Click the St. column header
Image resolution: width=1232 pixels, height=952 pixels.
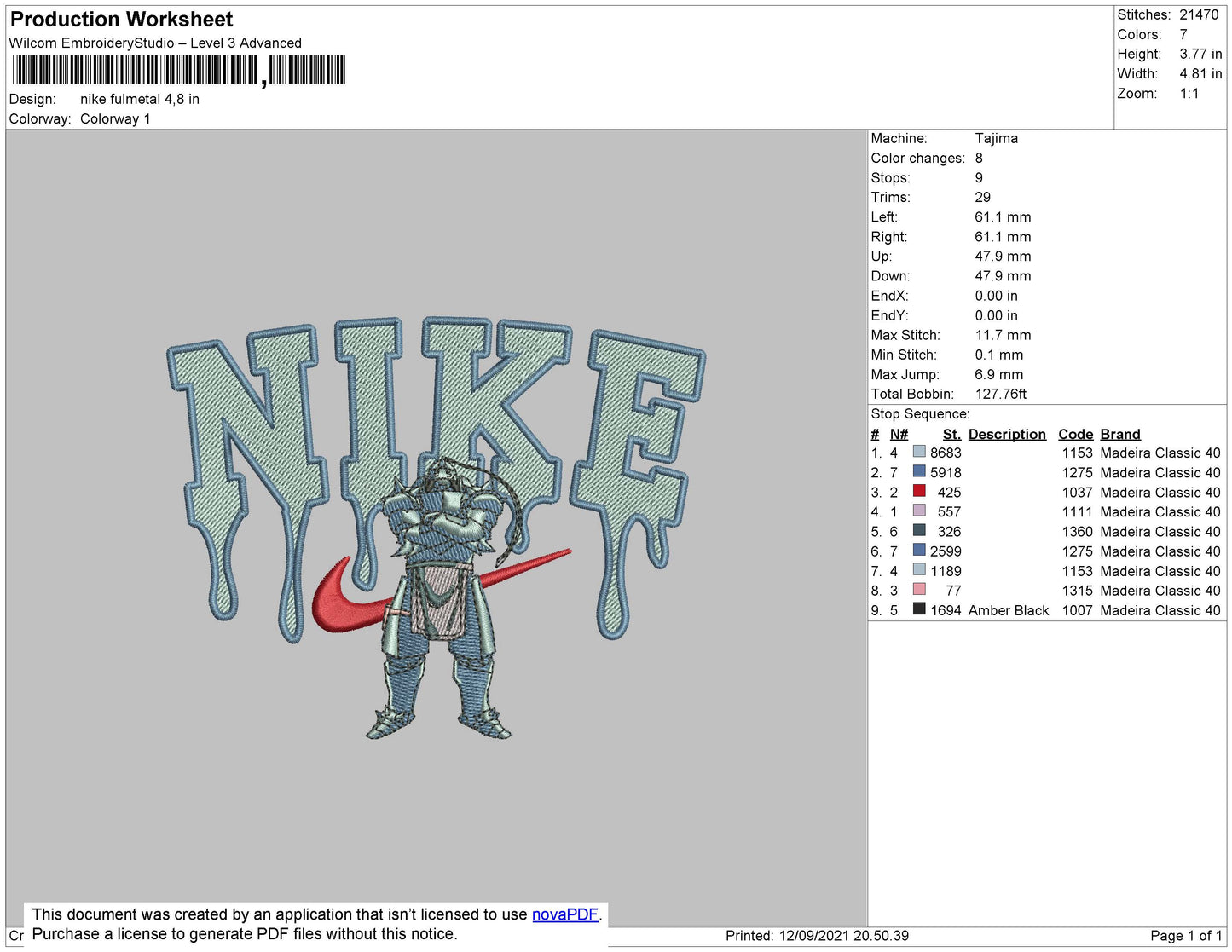click(951, 434)
